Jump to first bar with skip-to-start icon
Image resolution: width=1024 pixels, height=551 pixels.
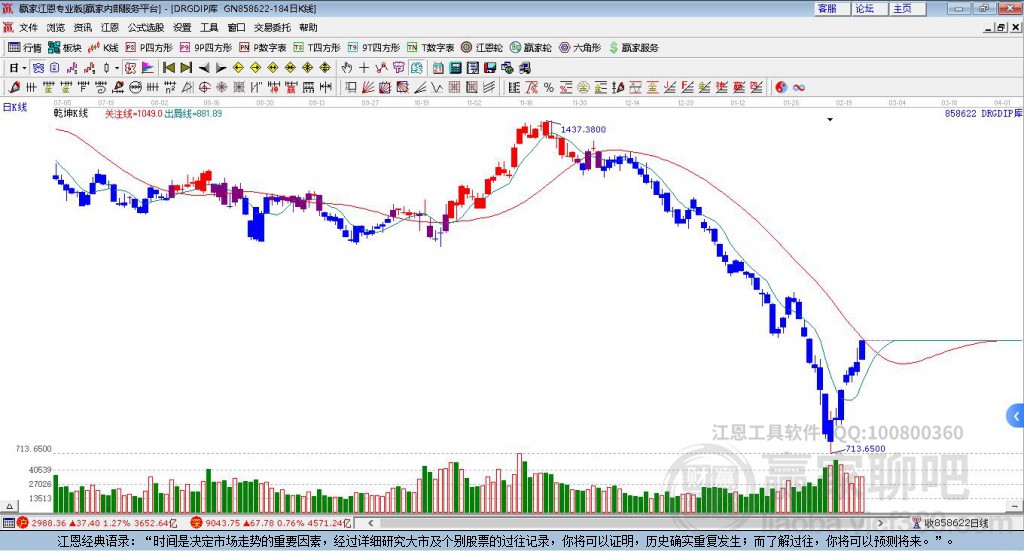click(x=168, y=68)
